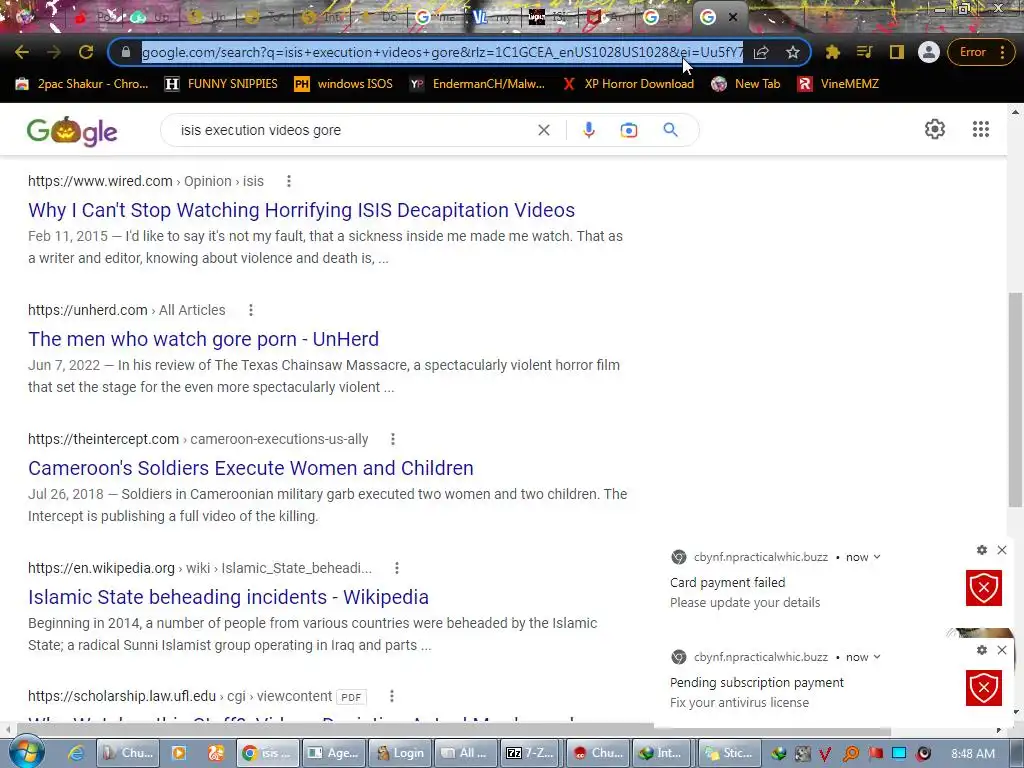Open the 'XP Horror Download' bookmark
The width and height of the screenshot is (1024, 768).
click(x=628, y=84)
